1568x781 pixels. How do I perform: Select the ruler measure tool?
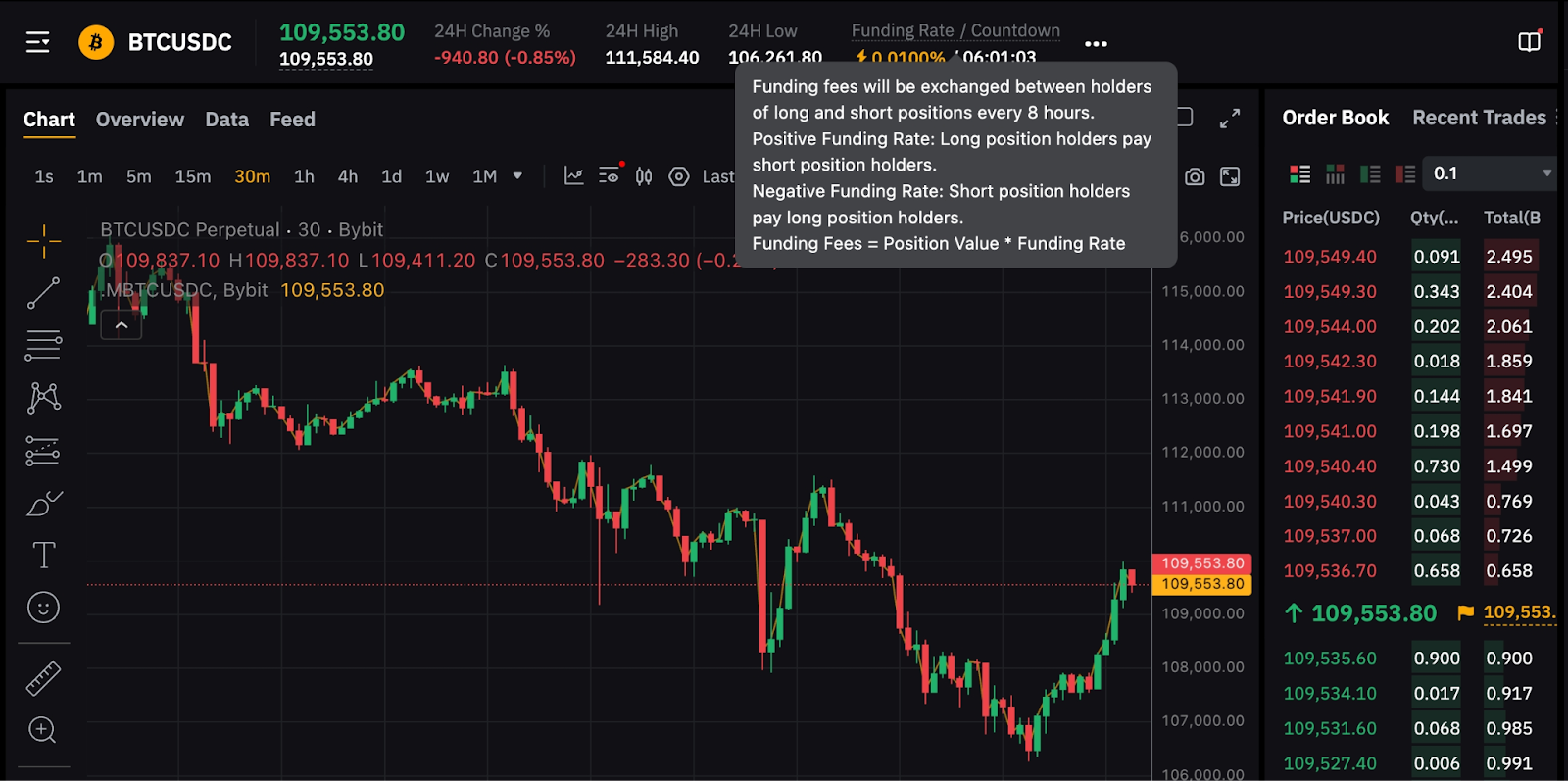pyautogui.click(x=43, y=678)
